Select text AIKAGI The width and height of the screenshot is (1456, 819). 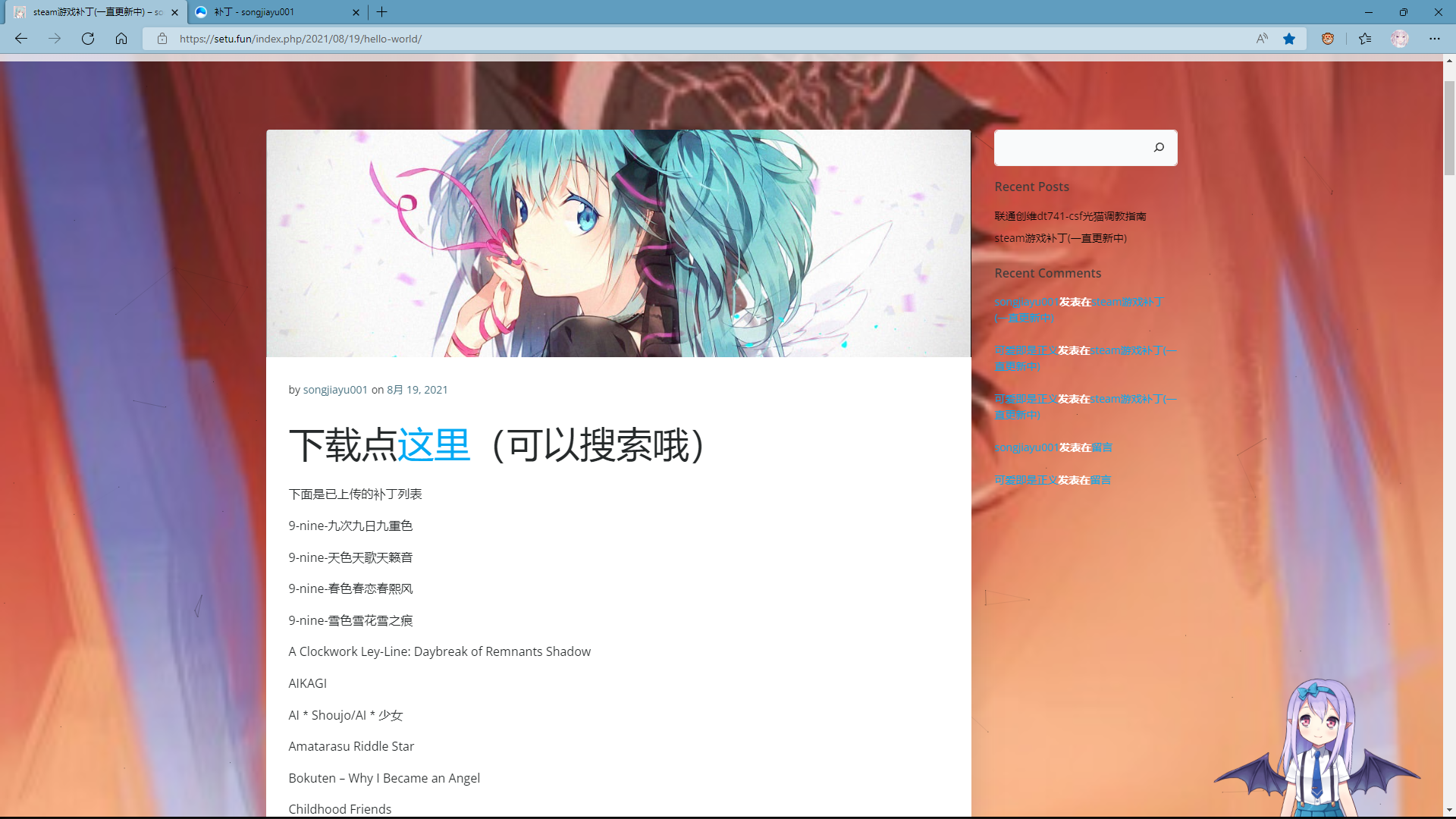click(308, 683)
